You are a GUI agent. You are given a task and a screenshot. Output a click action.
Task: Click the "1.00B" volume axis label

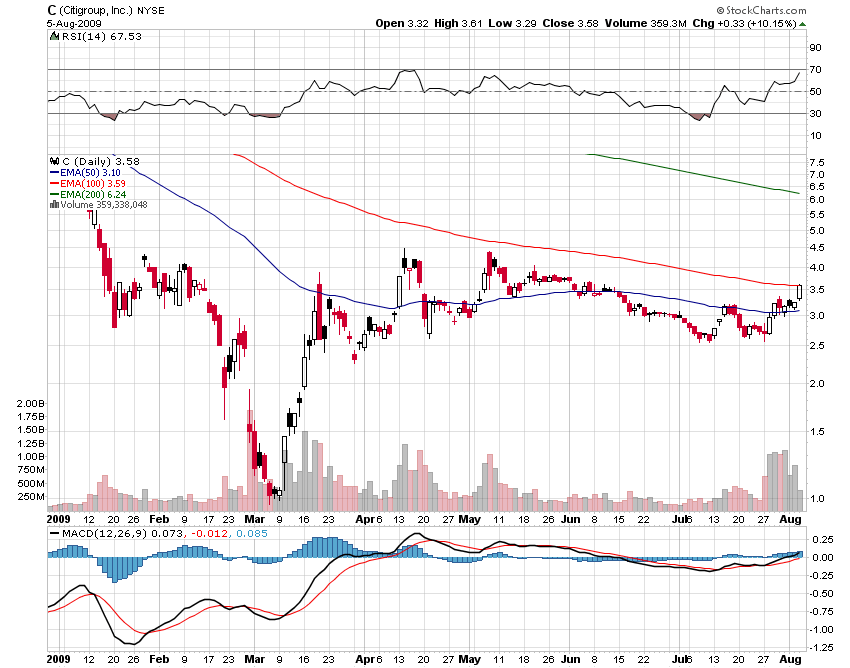[x=31, y=457]
